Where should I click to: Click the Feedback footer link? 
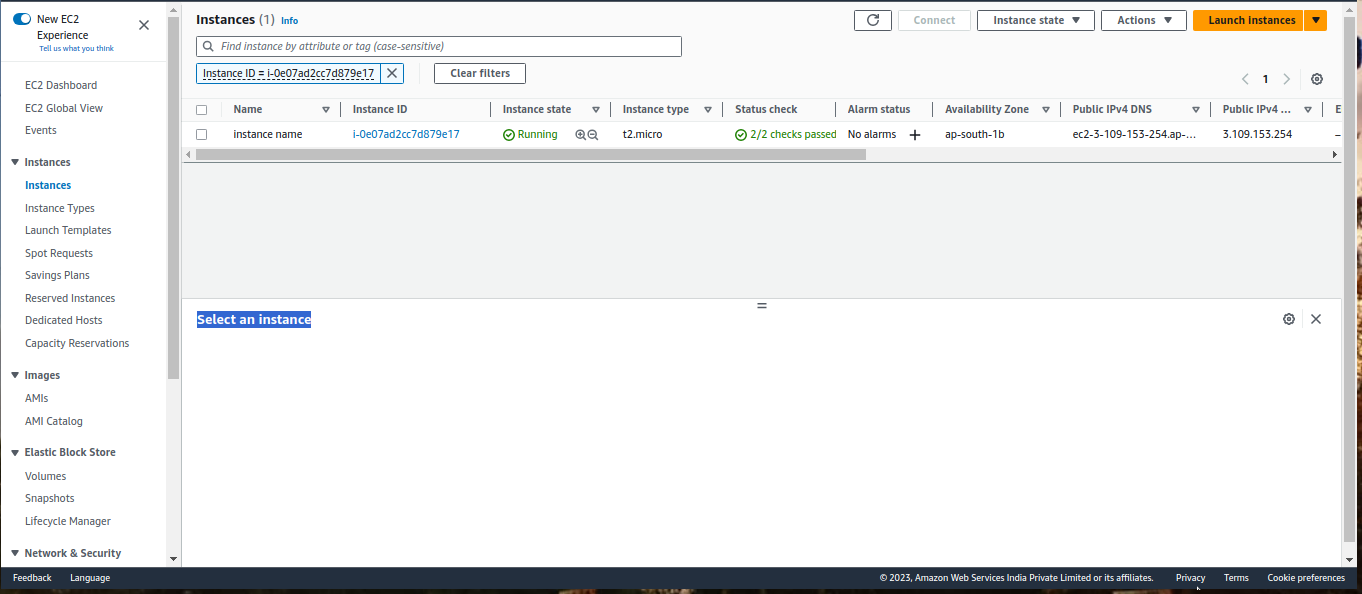coord(32,578)
